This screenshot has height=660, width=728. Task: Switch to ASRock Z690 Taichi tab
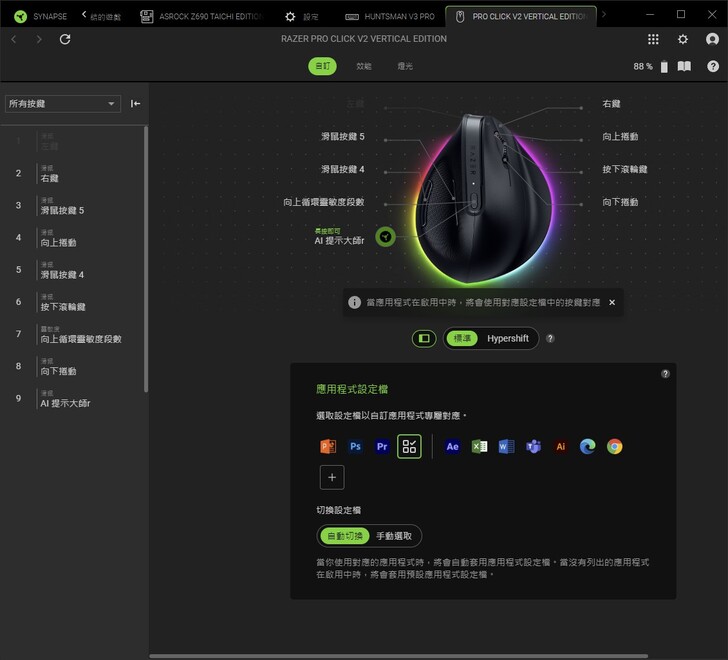point(202,17)
